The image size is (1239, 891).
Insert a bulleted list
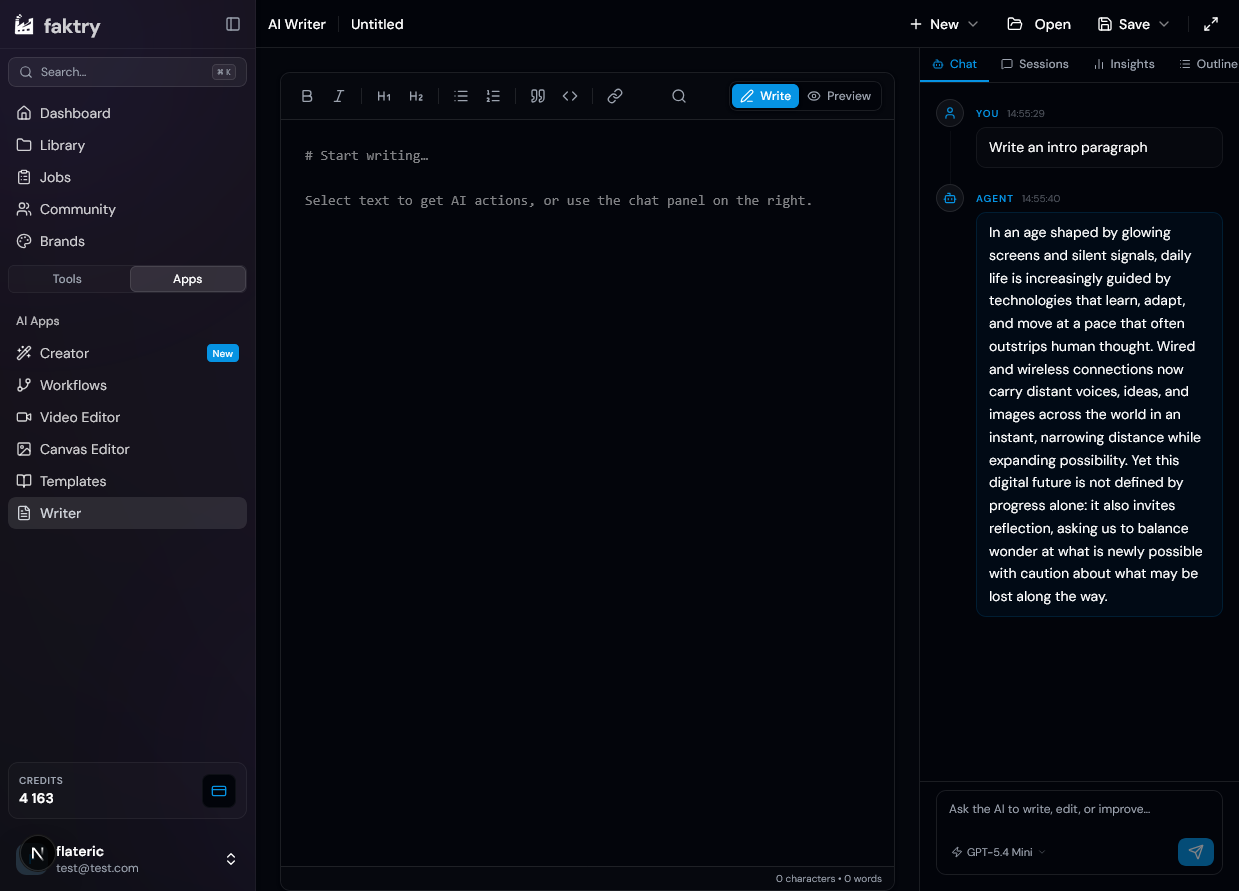click(x=461, y=96)
